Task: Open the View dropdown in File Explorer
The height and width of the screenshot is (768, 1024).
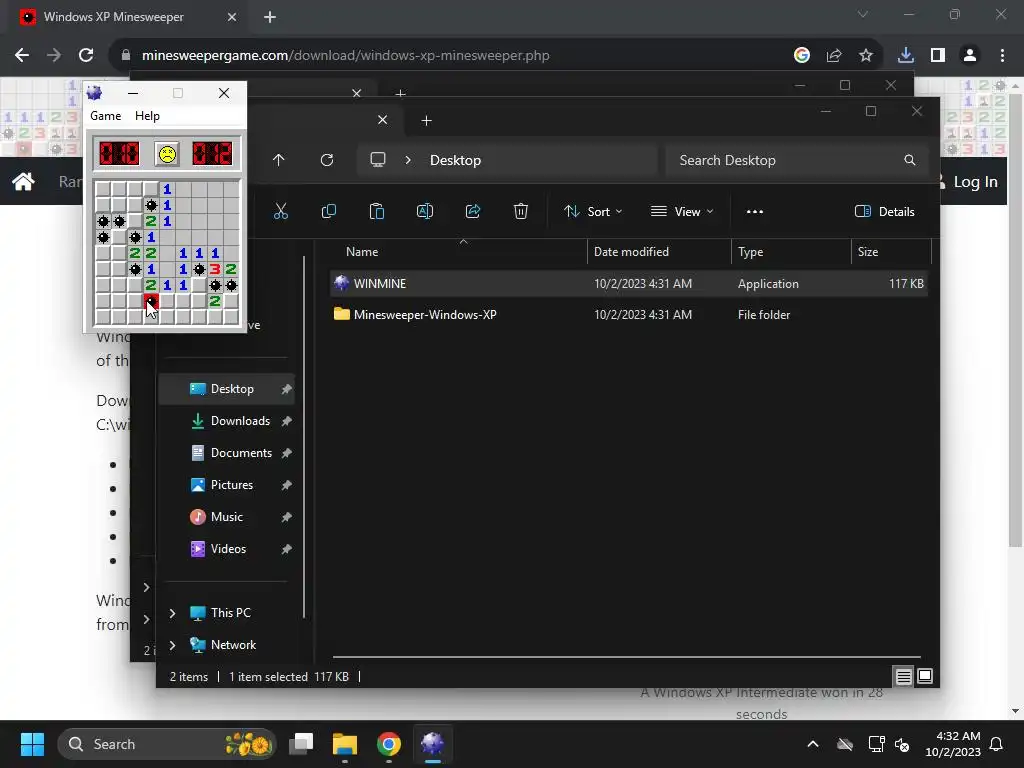Action: tap(682, 212)
